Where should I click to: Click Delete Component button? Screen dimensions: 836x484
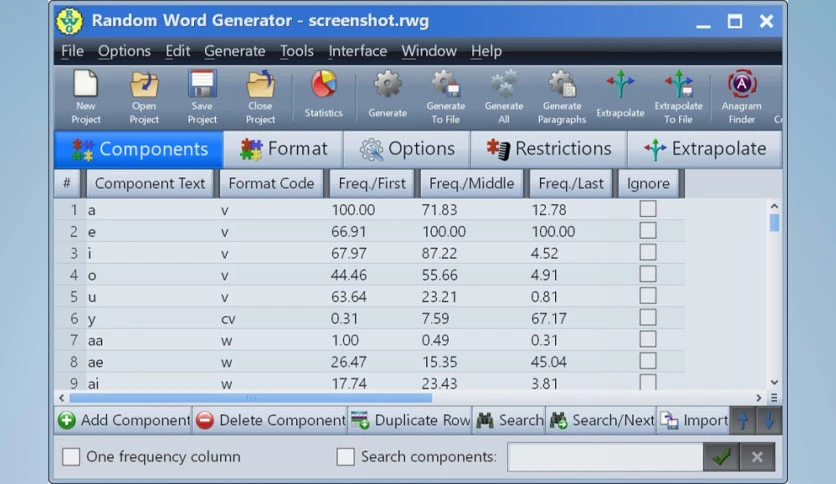point(270,421)
